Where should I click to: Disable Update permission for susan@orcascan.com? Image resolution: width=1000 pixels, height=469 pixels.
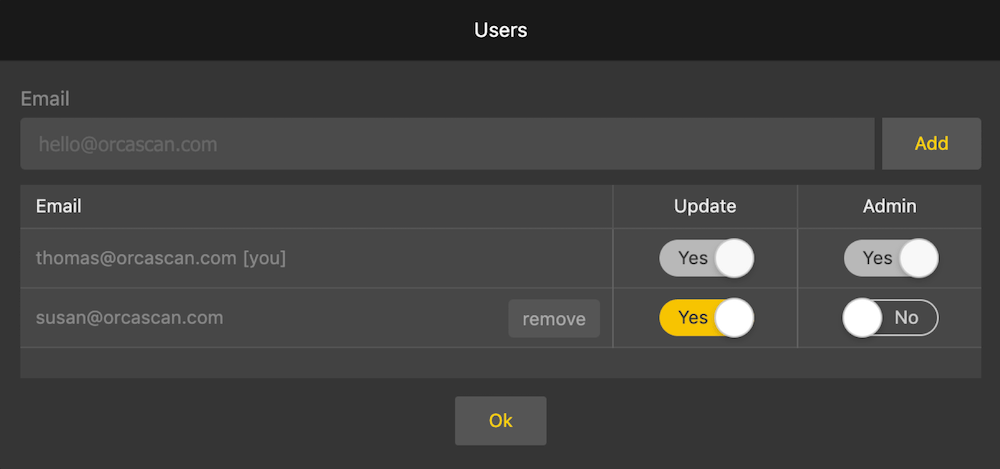point(705,318)
